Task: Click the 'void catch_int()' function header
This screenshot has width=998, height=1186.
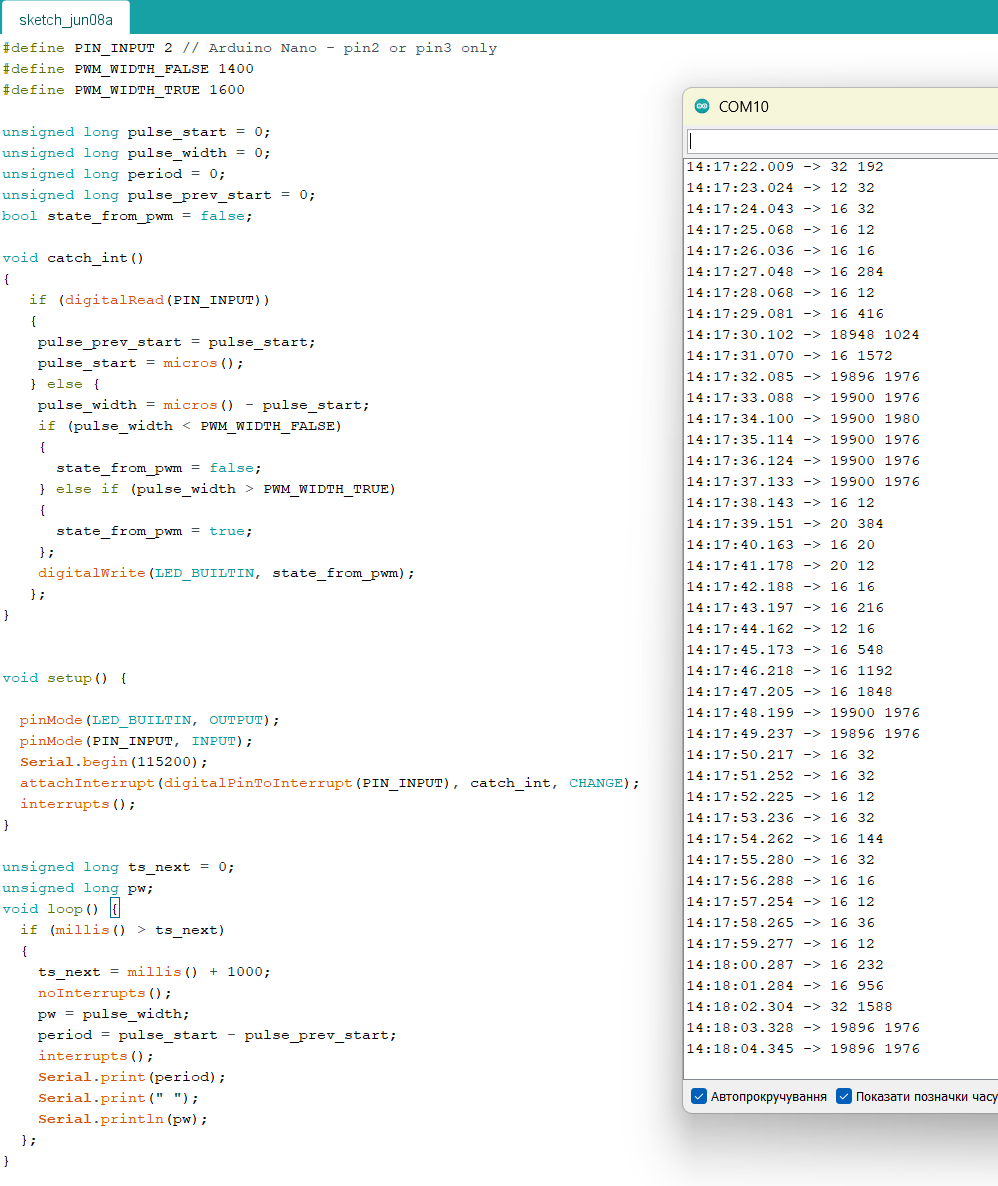Action: pos(73,258)
